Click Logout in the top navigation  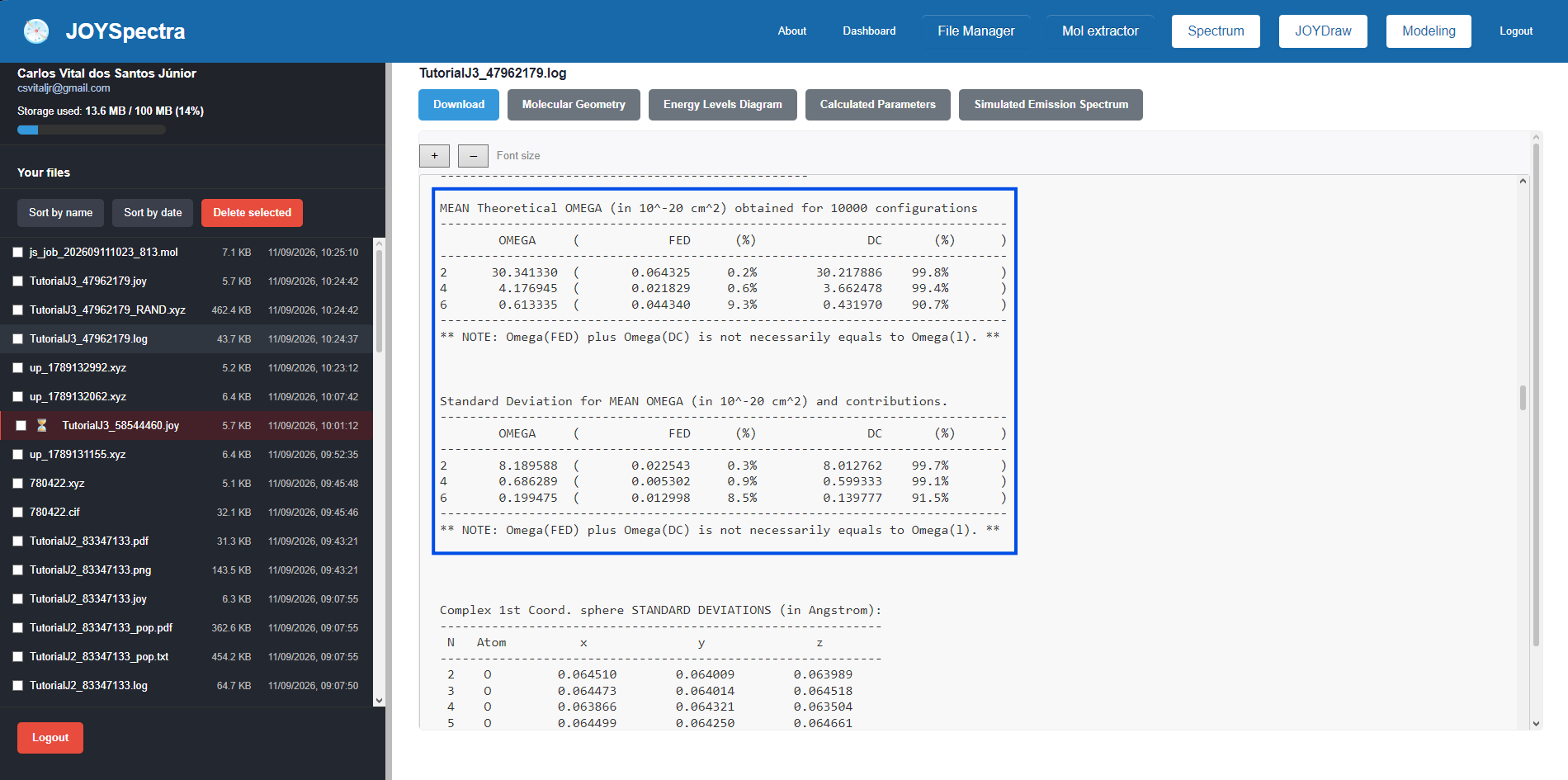[1516, 31]
